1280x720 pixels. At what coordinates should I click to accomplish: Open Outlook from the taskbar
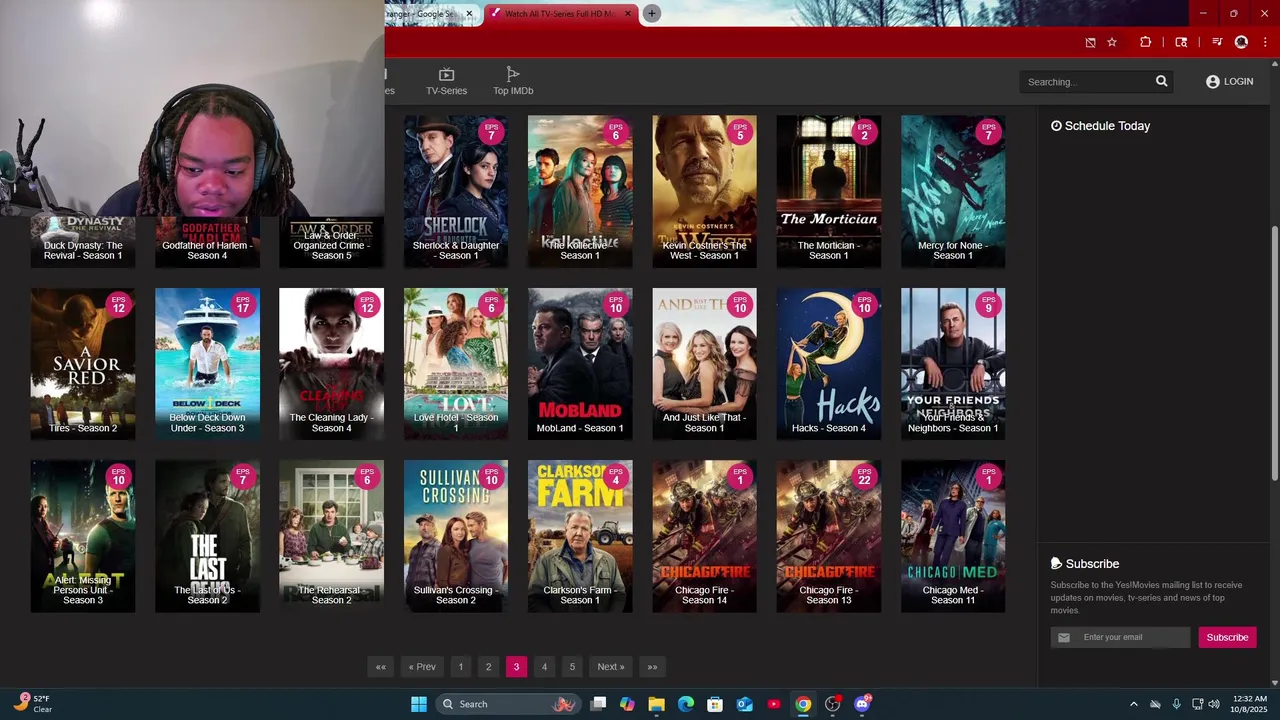(x=744, y=704)
